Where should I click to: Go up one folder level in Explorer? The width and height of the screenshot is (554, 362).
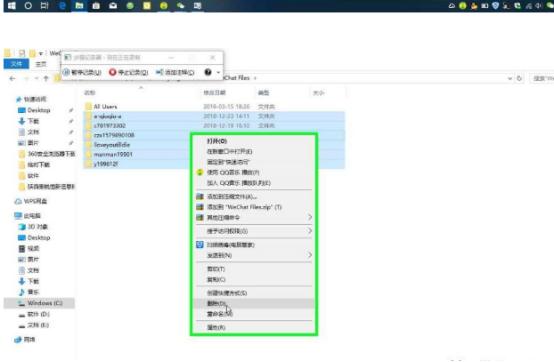click(46, 78)
